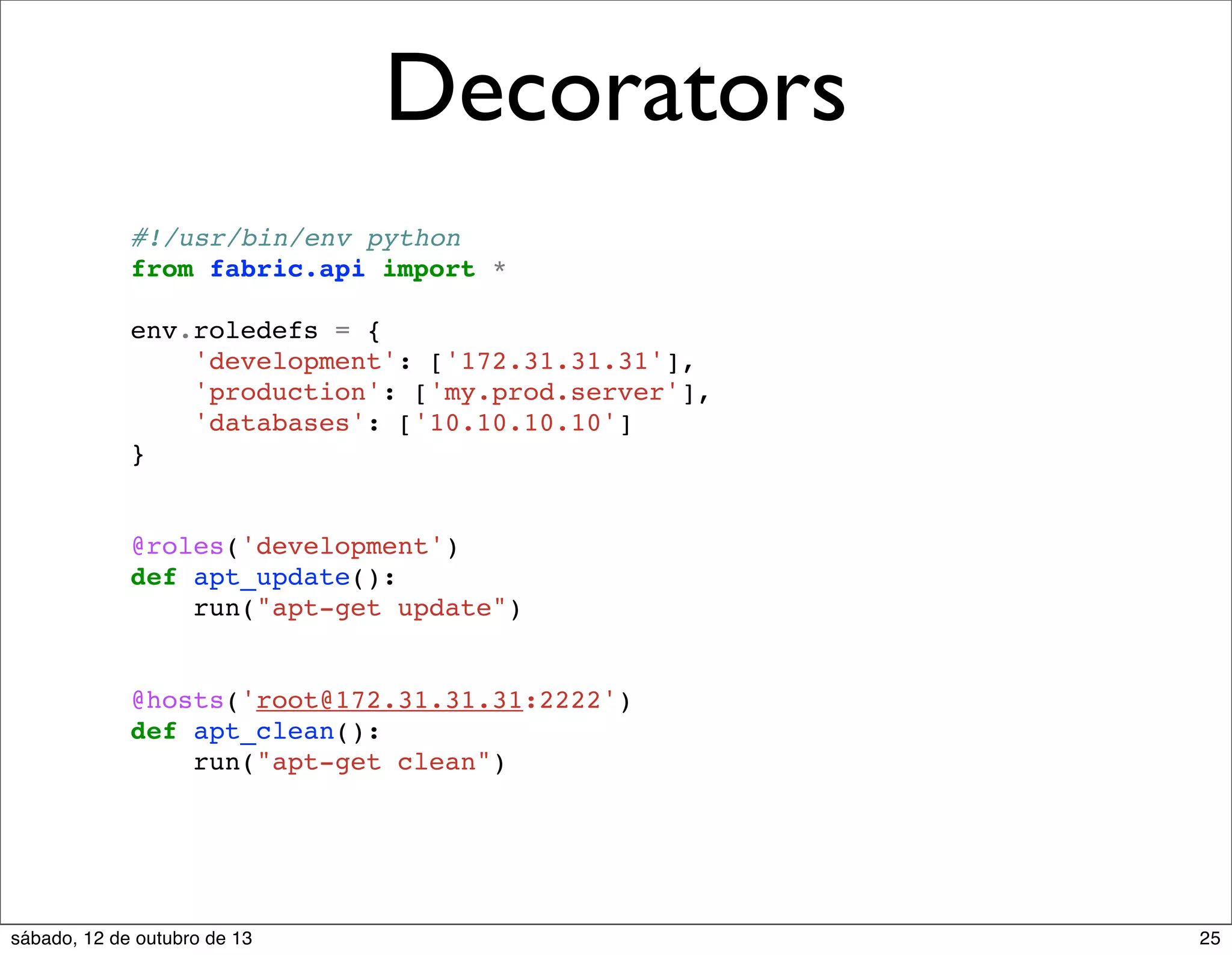
Task: Click the '@roles' decorator
Action: 177,546
